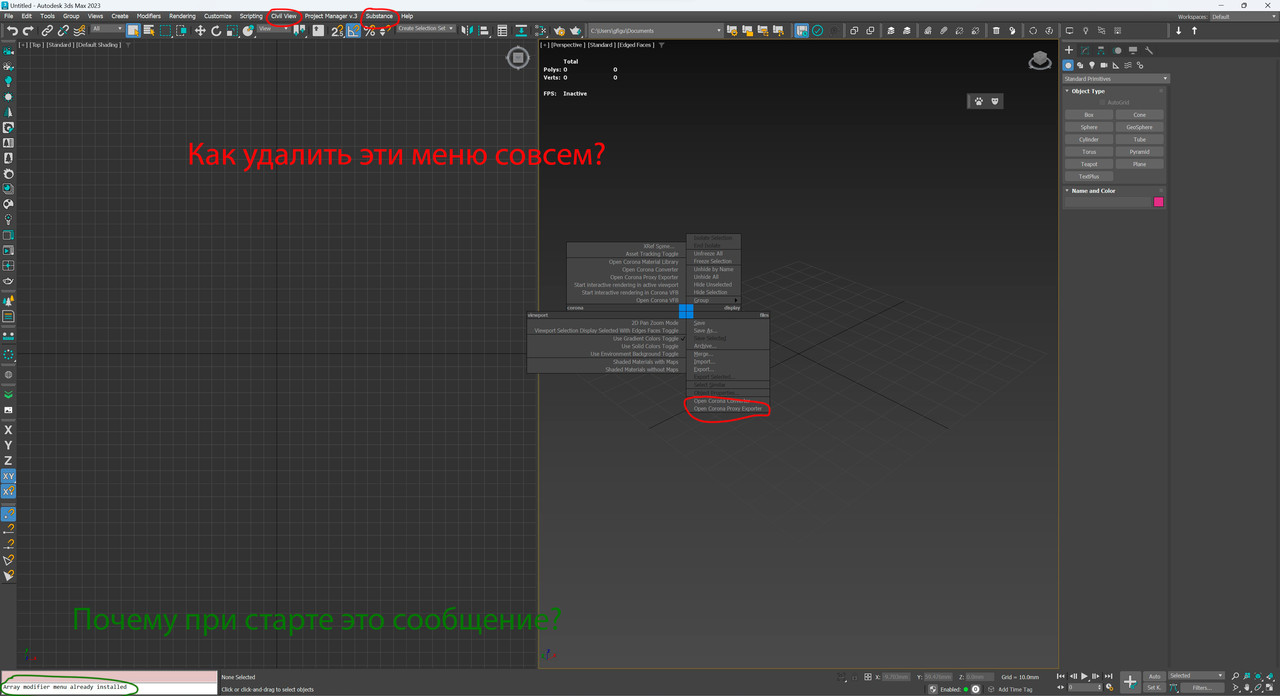Open the Hierarchy tab in Command Panel
The image size is (1280, 696).
click(1101, 50)
